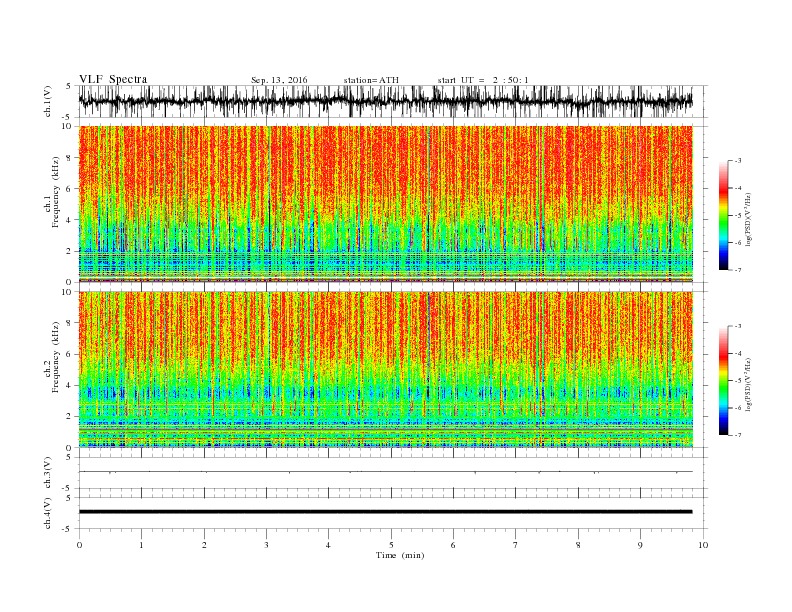This screenshot has width=792, height=612.
Task: Click the ch.1 spectrogram color scale bar
Action: pyautogui.click(x=723, y=215)
